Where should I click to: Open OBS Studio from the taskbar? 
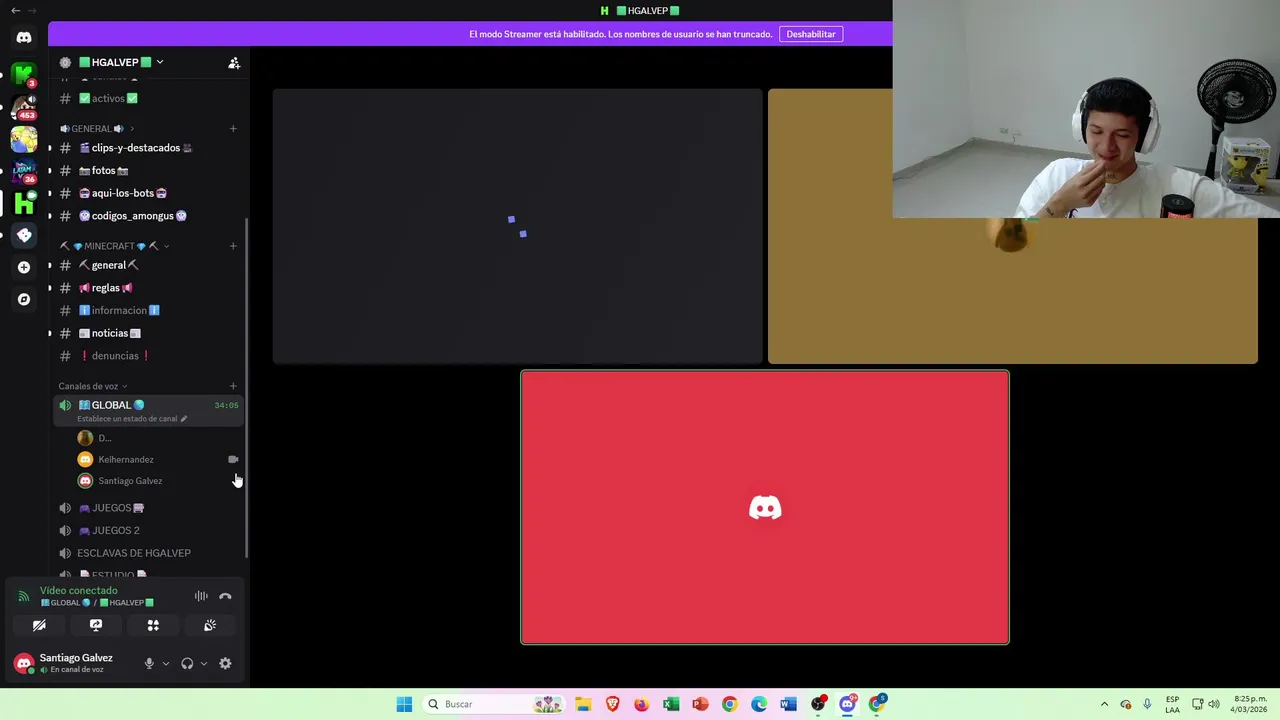tap(818, 704)
